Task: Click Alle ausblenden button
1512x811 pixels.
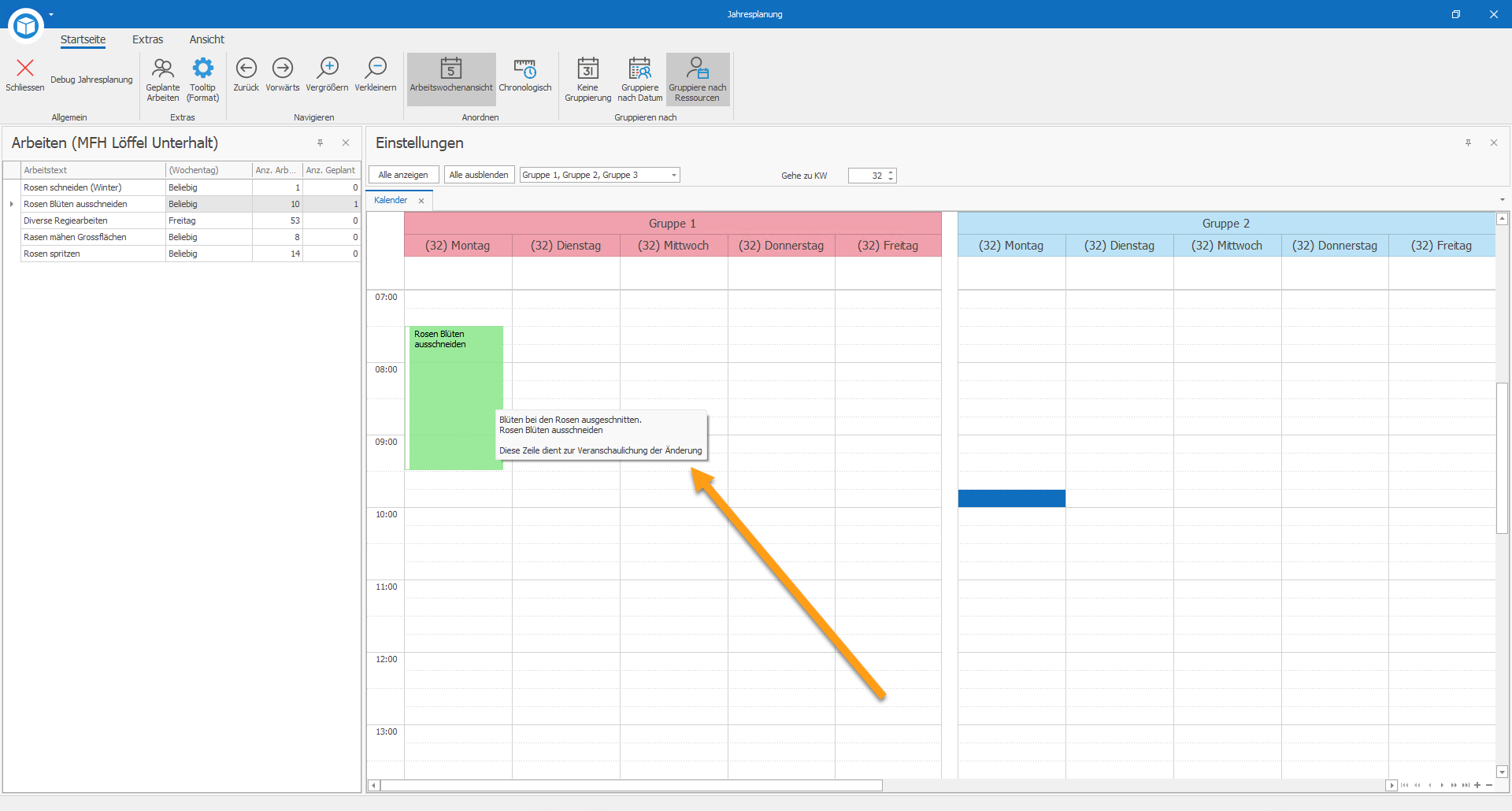Action: point(479,175)
